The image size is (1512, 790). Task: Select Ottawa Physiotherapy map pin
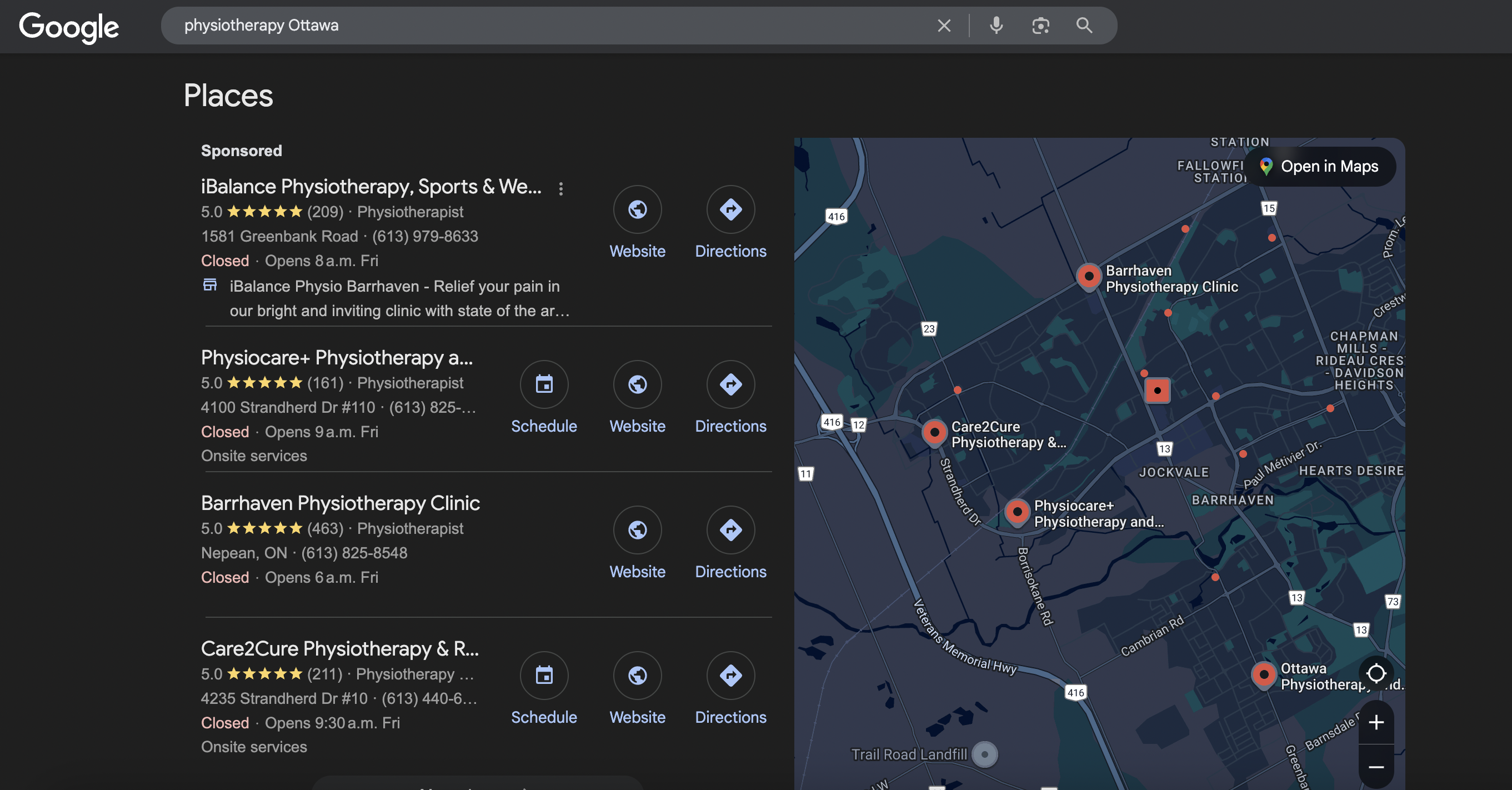(x=1263, y=675)
